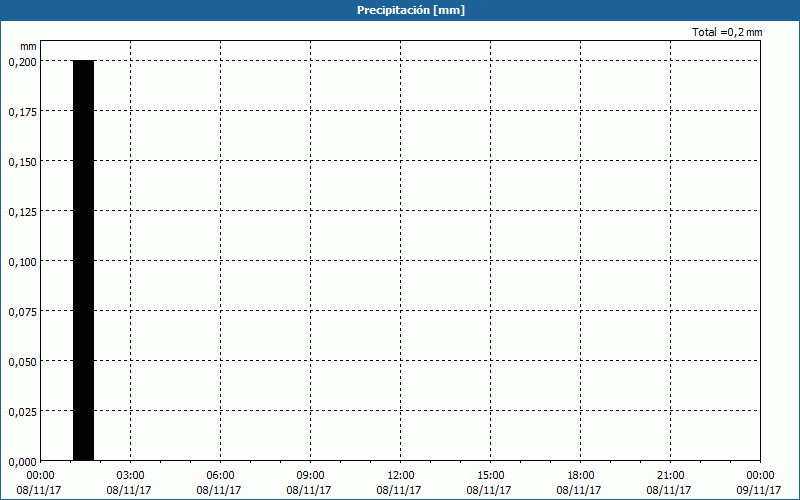Click the 0,000 y-axis value
The height and width of the screenshot is (500, 800).
point(22,462)
